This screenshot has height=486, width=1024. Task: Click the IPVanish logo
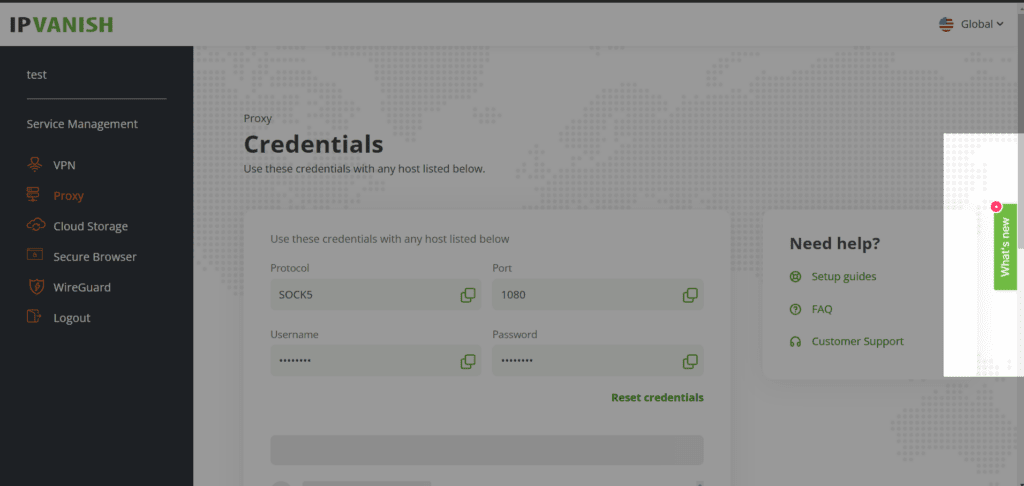(x=61, y=24)
